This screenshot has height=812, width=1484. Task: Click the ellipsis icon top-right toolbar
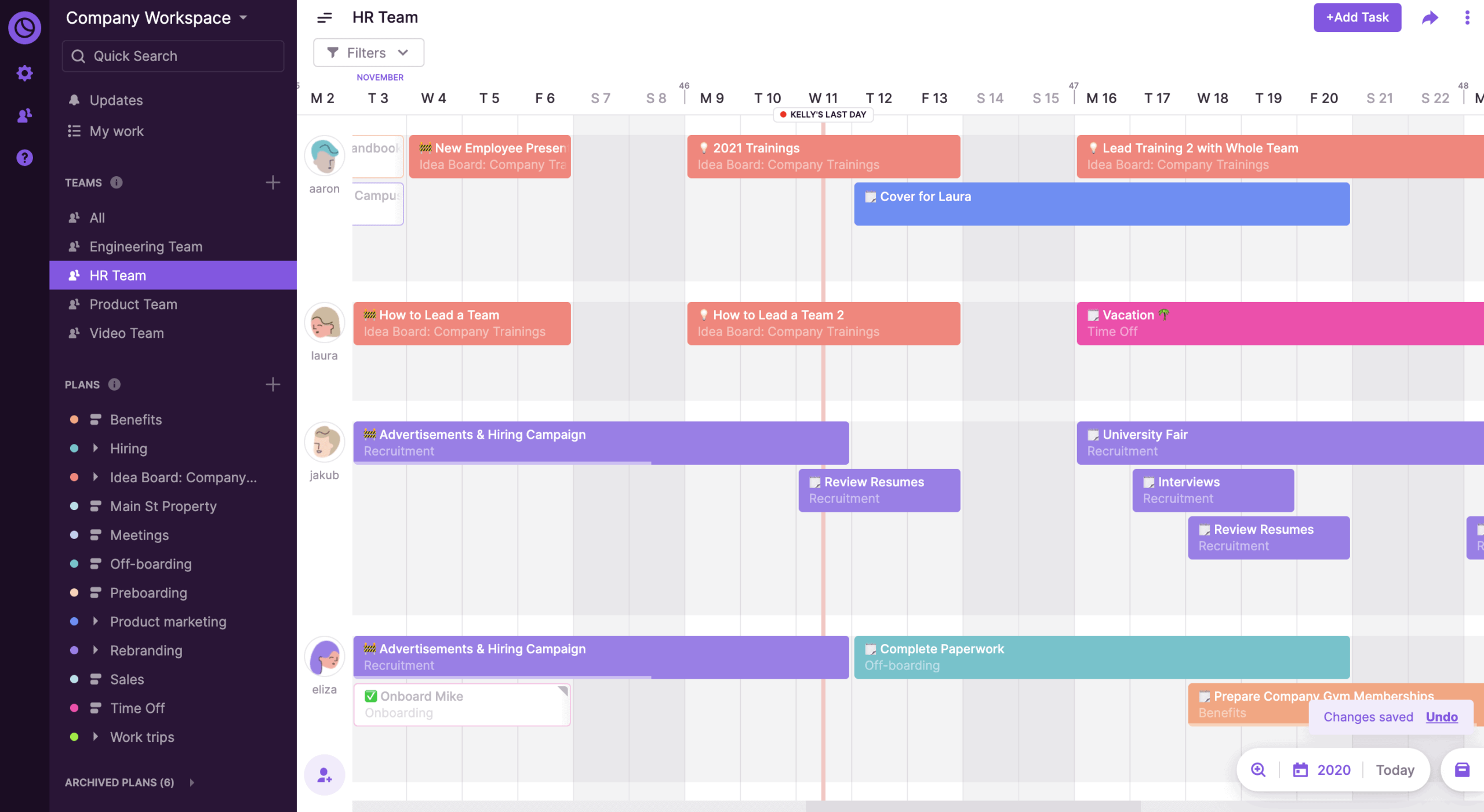(1462, 17)
